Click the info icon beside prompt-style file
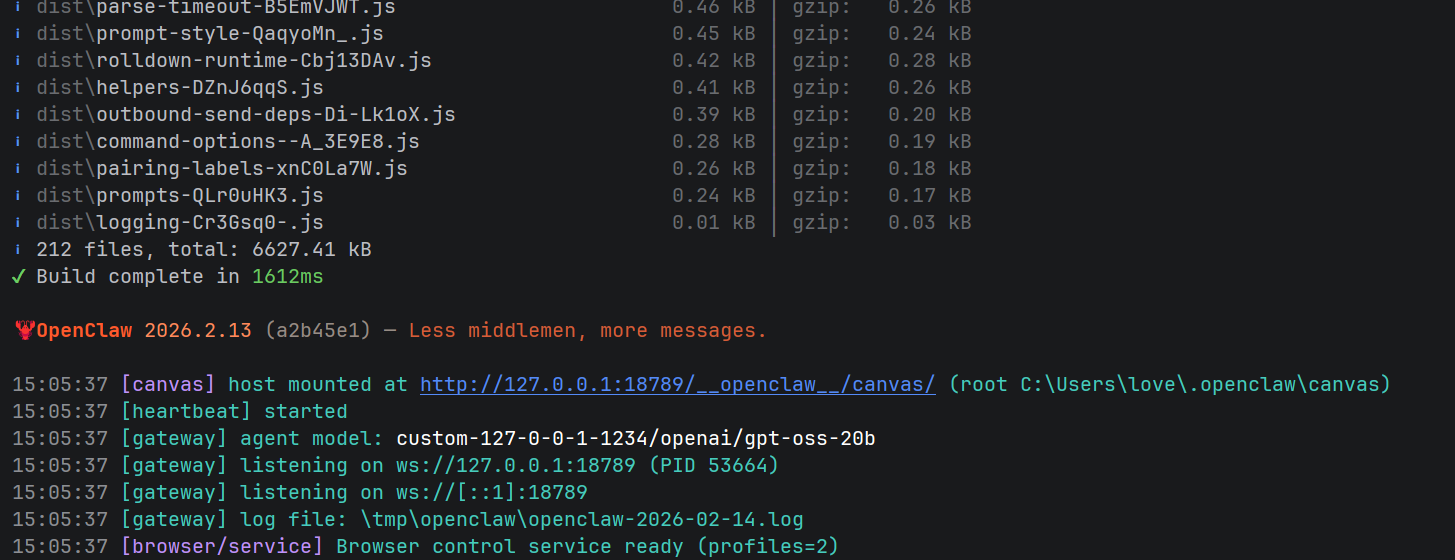The width and height of the screenshot is (1455, 560). click(x=18, y=33)
